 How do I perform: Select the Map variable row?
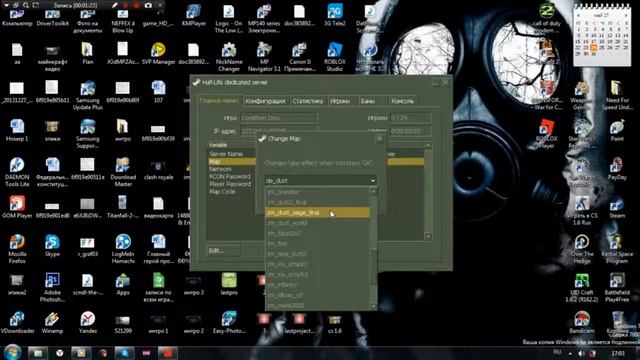pos(231,162)
